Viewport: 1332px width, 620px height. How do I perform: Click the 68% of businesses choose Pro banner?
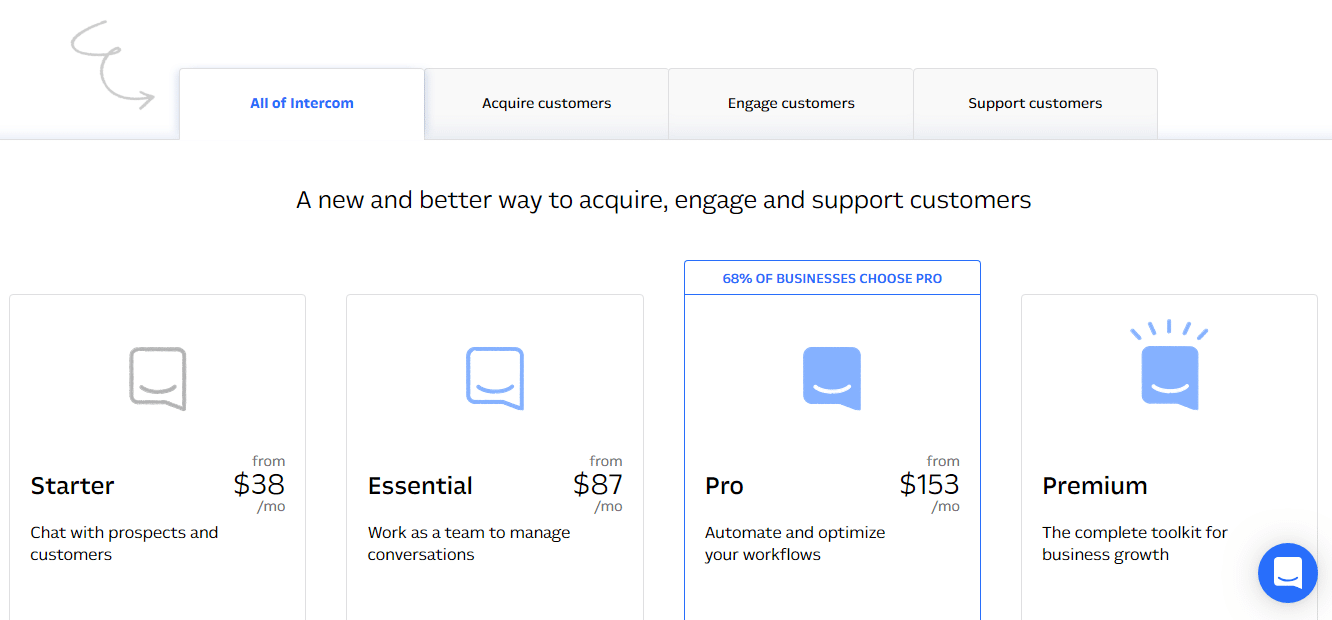(x=832, y=278)
